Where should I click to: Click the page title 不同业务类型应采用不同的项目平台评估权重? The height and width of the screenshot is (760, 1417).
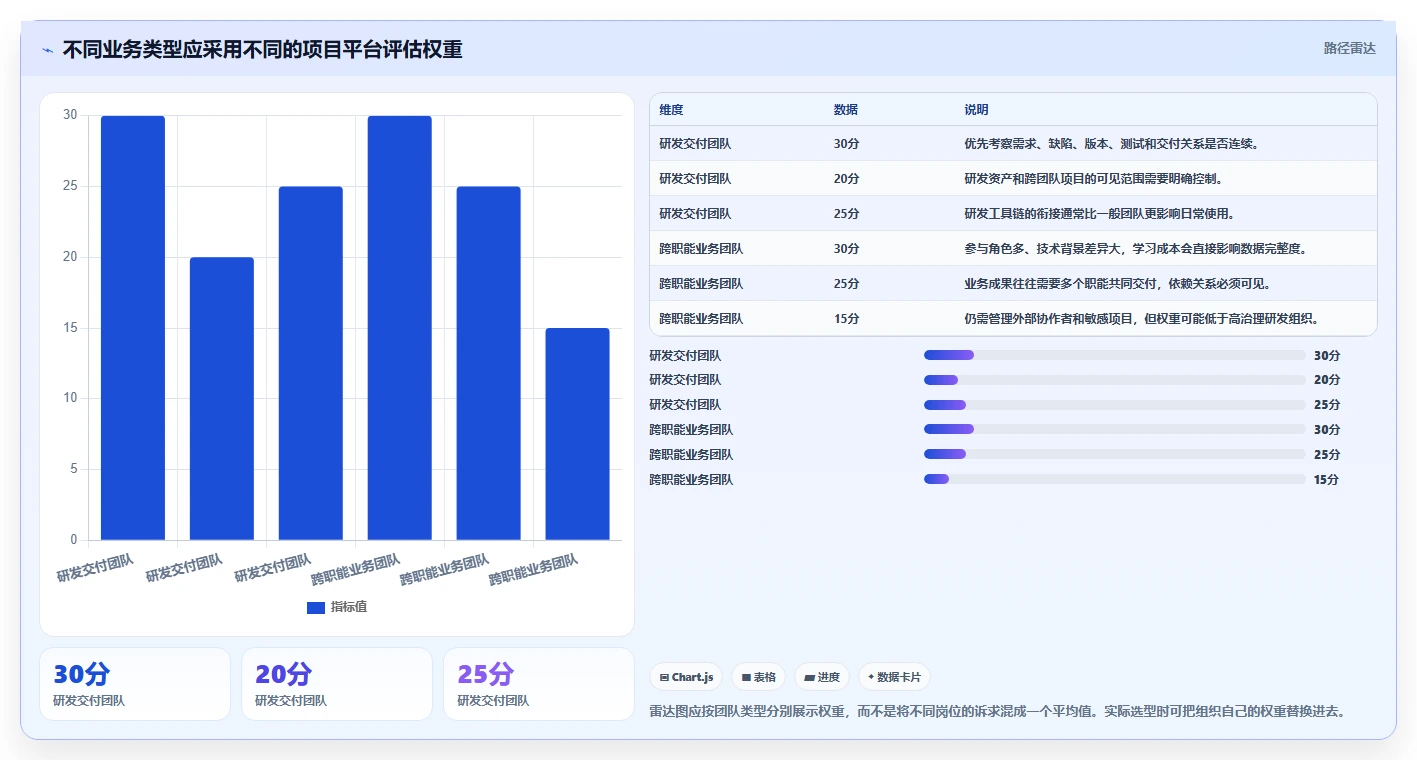(263, 50)
